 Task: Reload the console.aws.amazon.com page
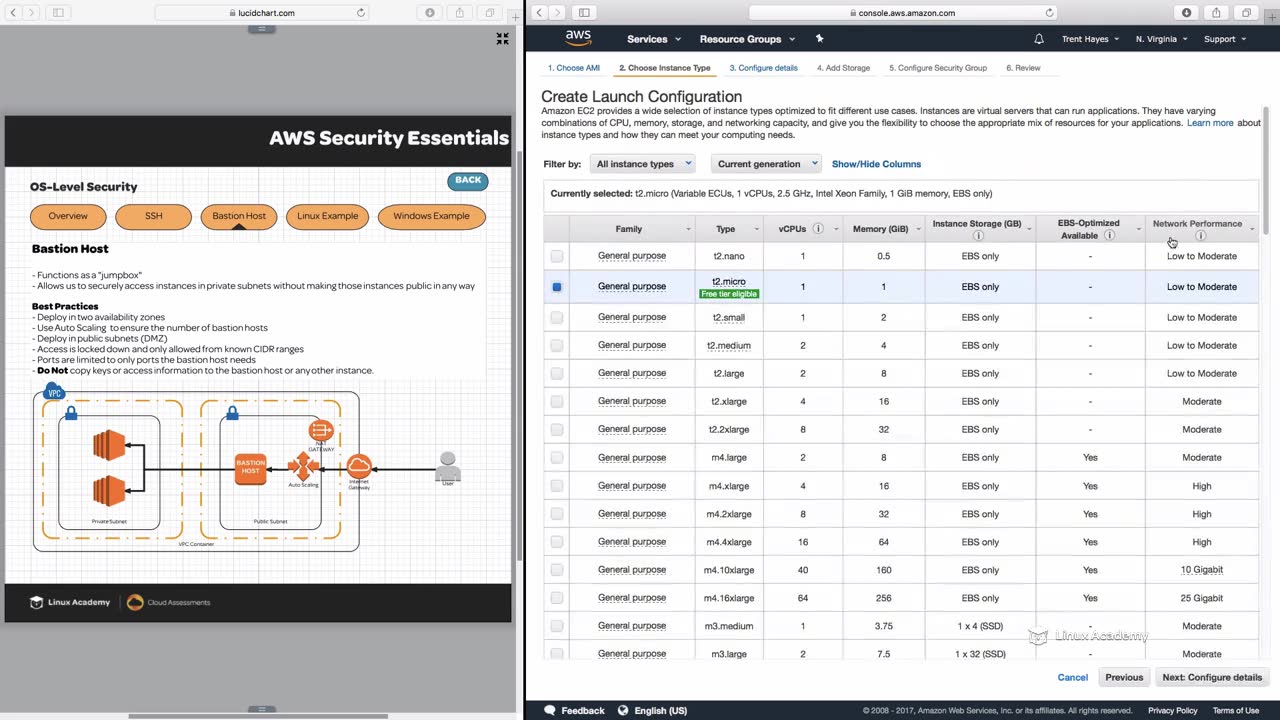tap(1049, 13)
